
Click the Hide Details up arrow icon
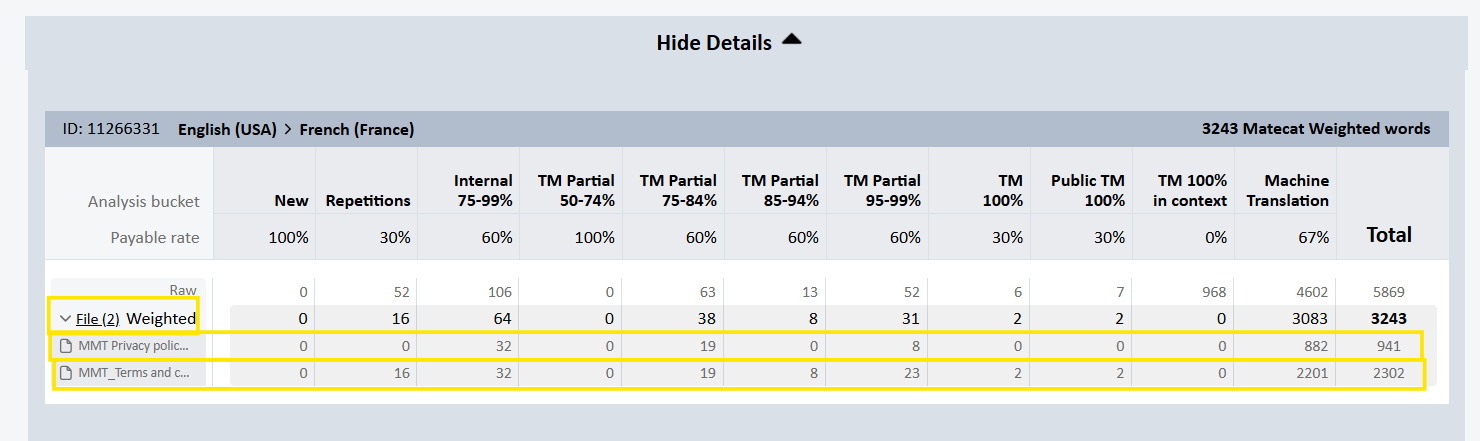pyautogui.click(x=792, y=40)
